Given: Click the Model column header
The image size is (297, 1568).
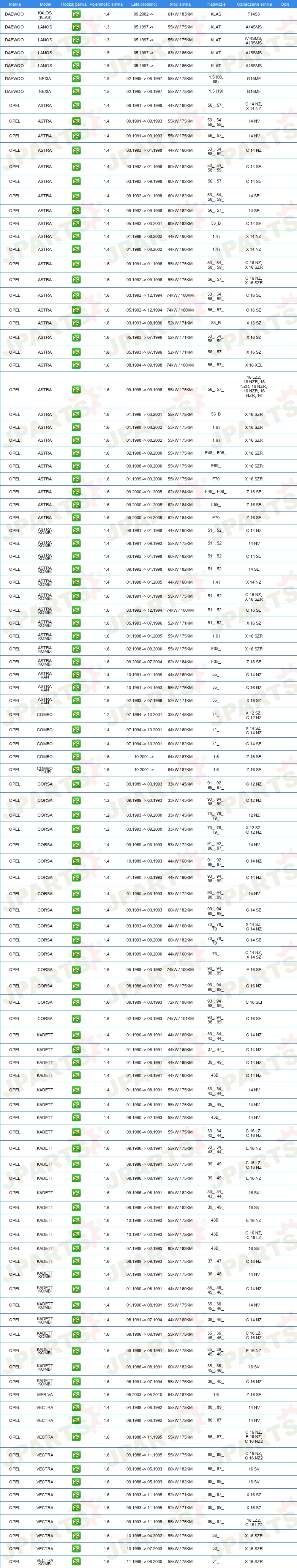Looking at the screenshot, I should click(x=45, y=4).
